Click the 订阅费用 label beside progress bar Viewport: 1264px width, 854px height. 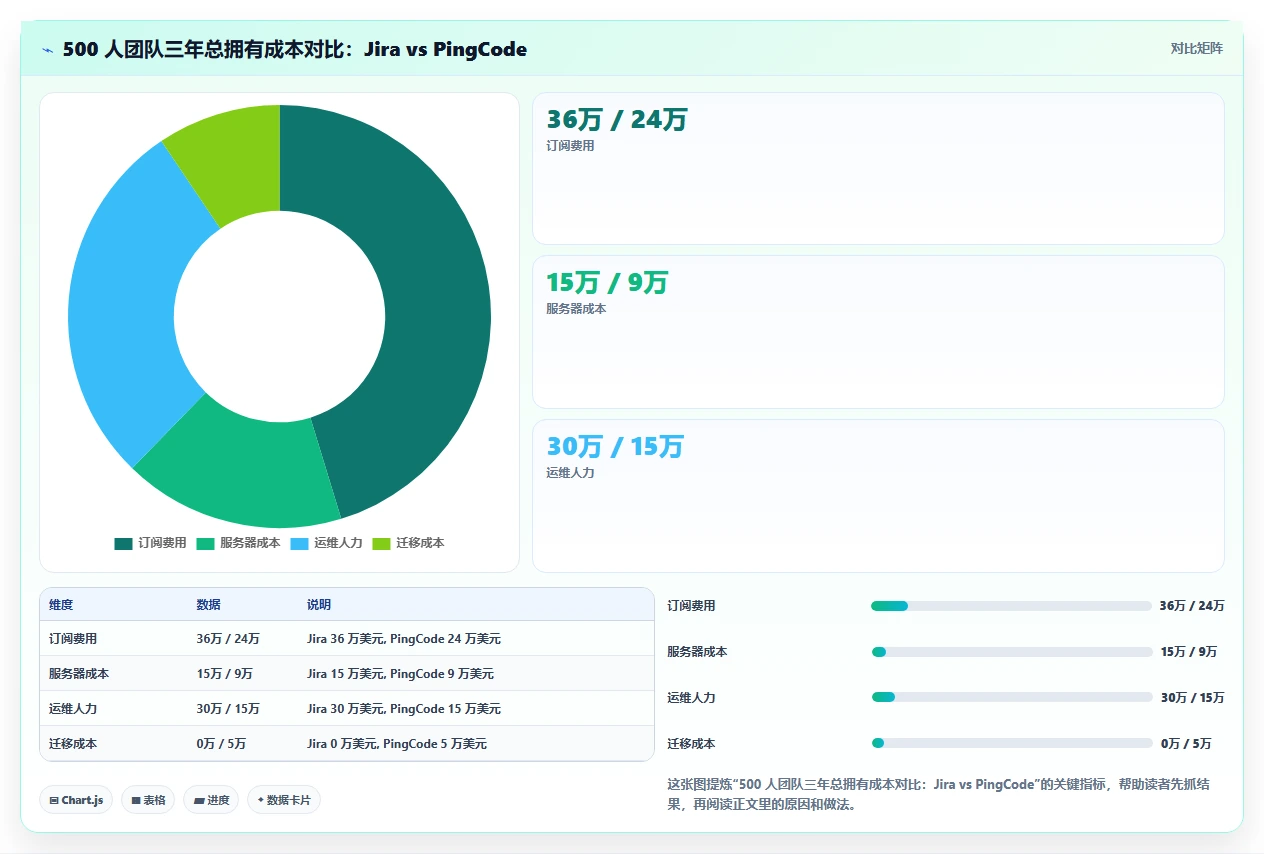(x=691, y=606)
